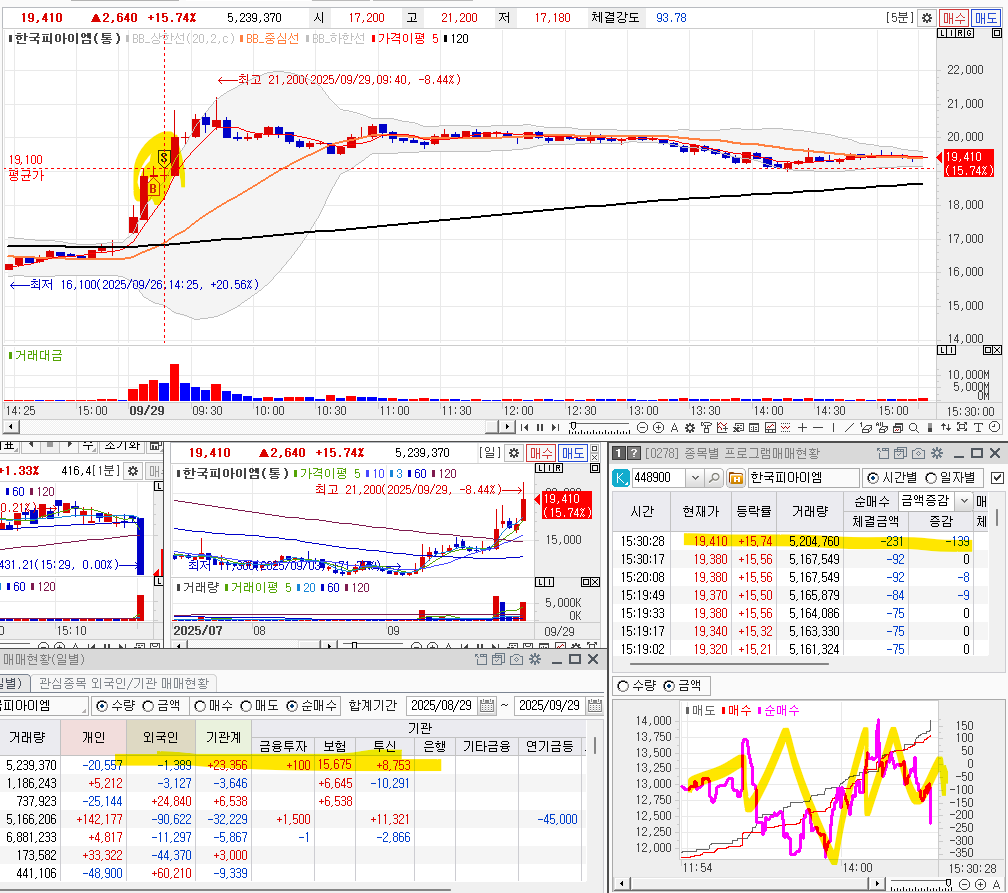Click 매도 button on daily chart

tap(572, 453)
